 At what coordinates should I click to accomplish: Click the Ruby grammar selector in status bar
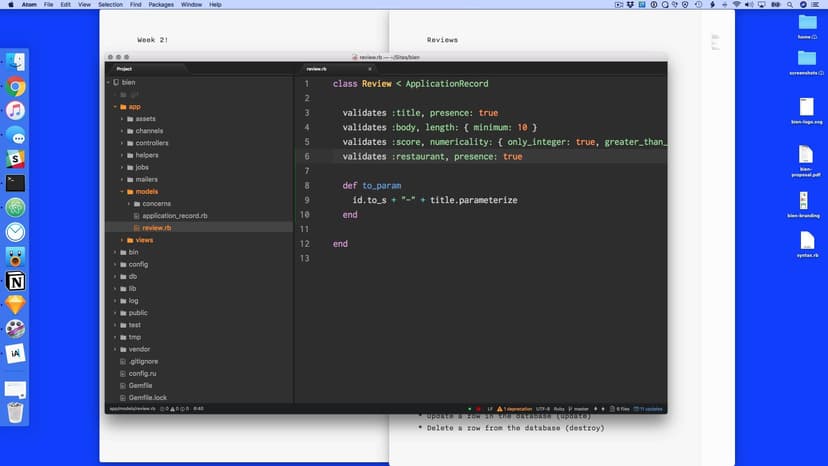tap(559, 409)
